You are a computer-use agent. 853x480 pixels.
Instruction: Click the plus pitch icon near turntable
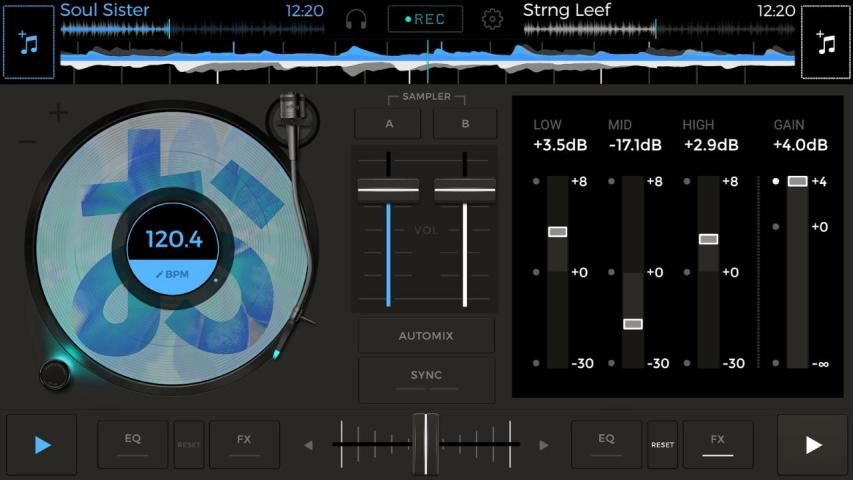pyautogui.click(x=59, y=113)
